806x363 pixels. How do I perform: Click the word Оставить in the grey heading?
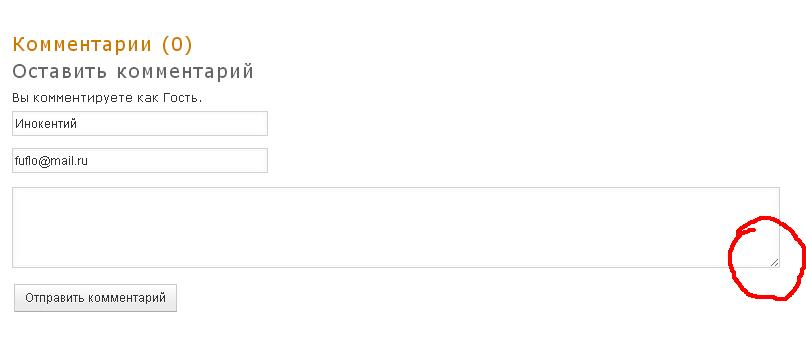(60, 71)
